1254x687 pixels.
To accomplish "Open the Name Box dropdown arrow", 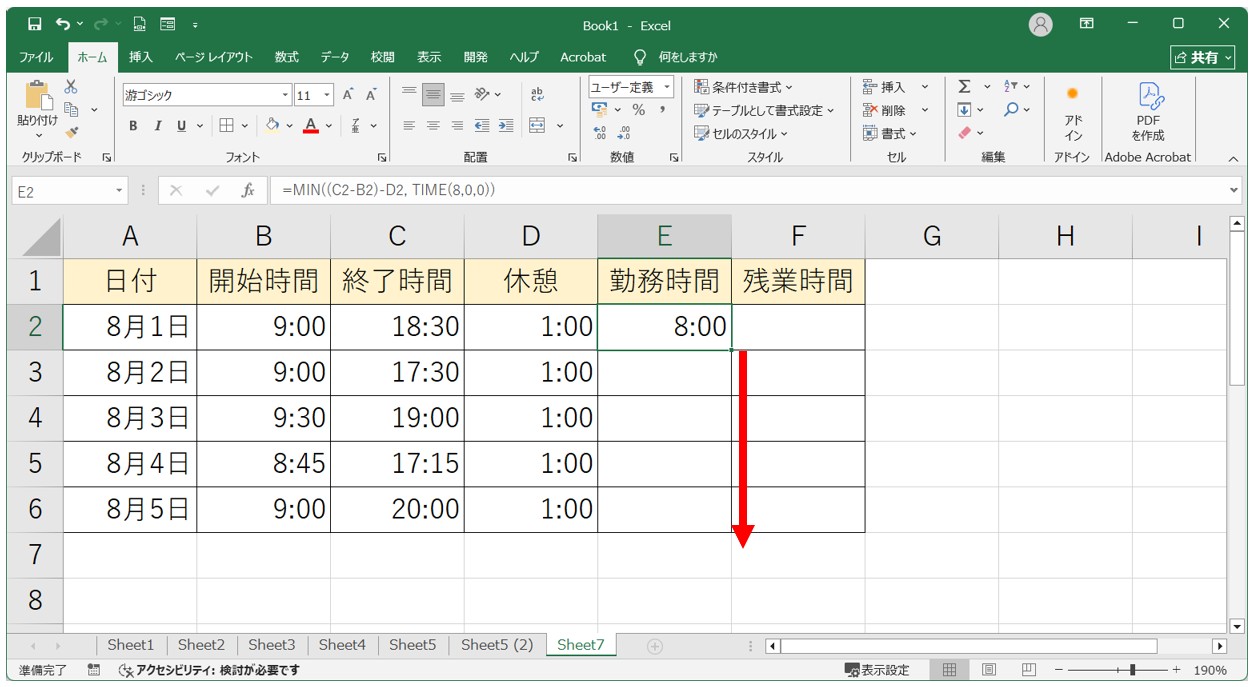I will click(x=120, y=190).
